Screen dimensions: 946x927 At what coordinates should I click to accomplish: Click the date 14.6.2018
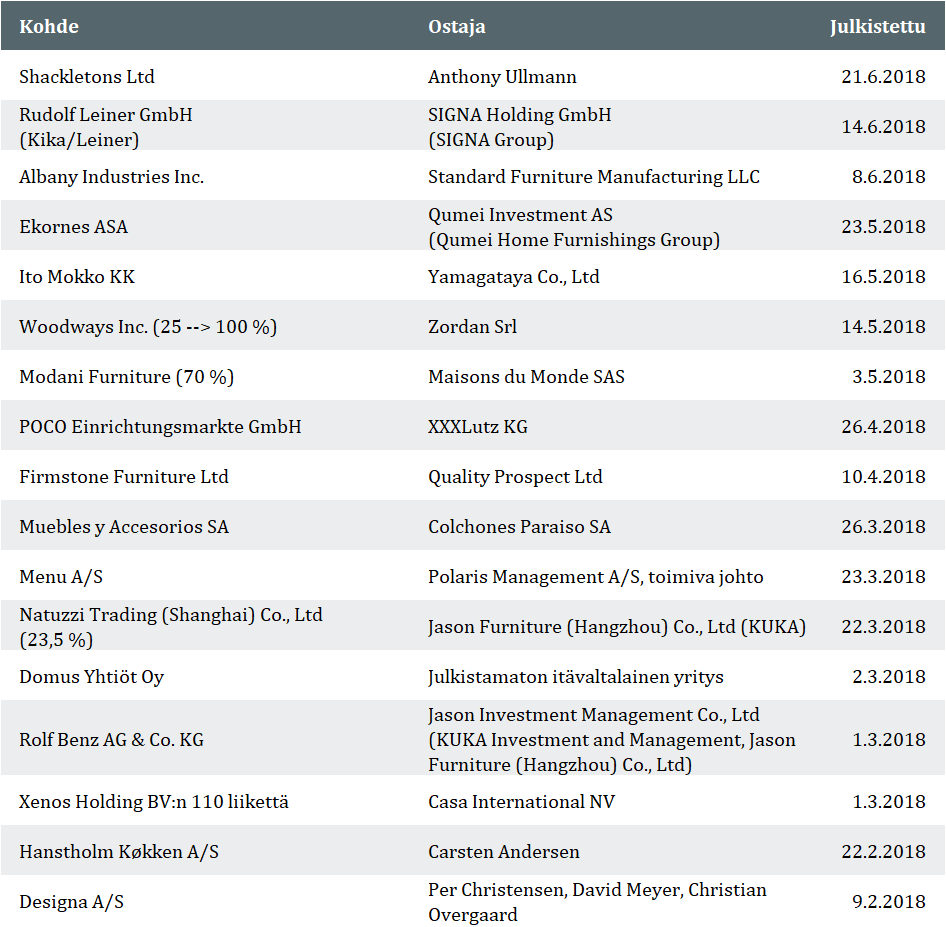[883, 127]
